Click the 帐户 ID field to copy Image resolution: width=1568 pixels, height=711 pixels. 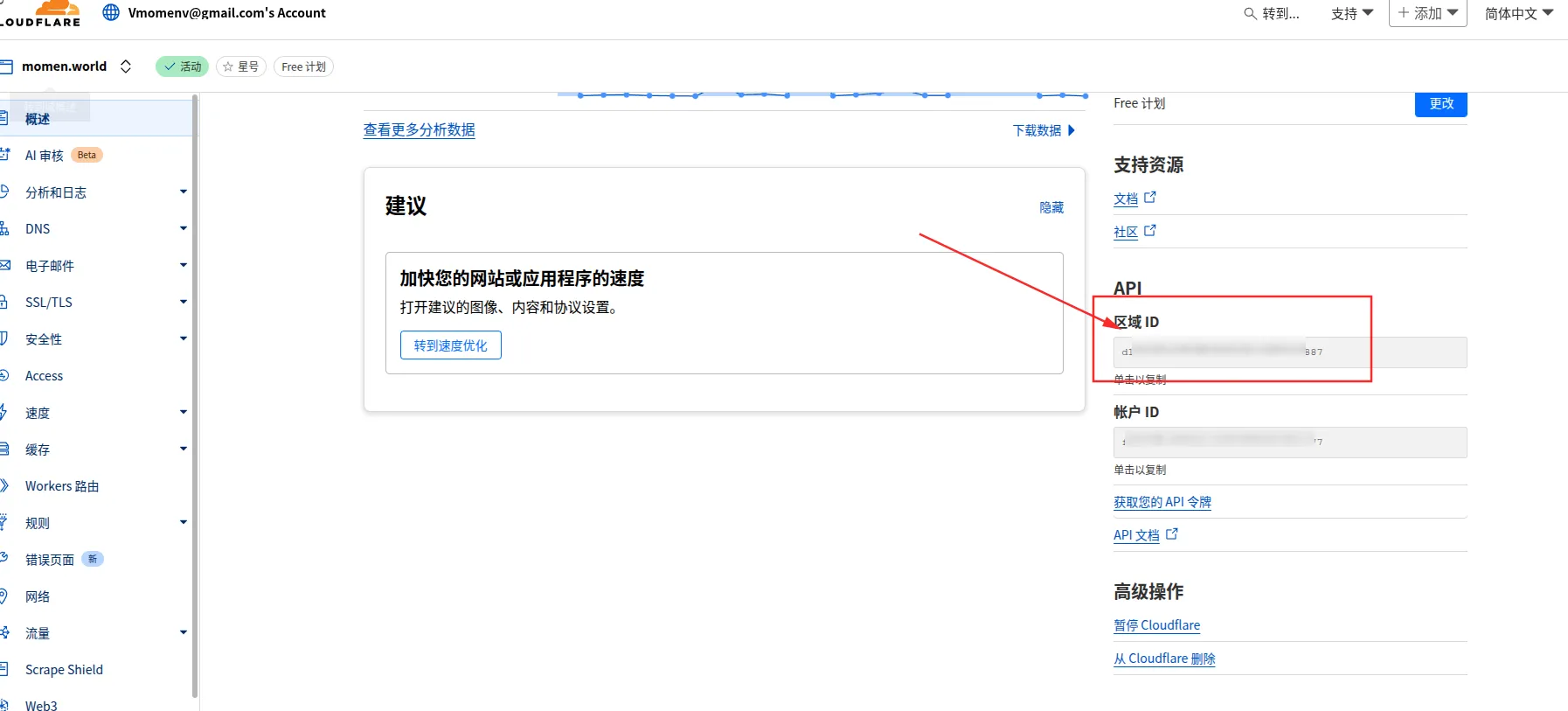pyautogui.click(x=1290, y=443)
